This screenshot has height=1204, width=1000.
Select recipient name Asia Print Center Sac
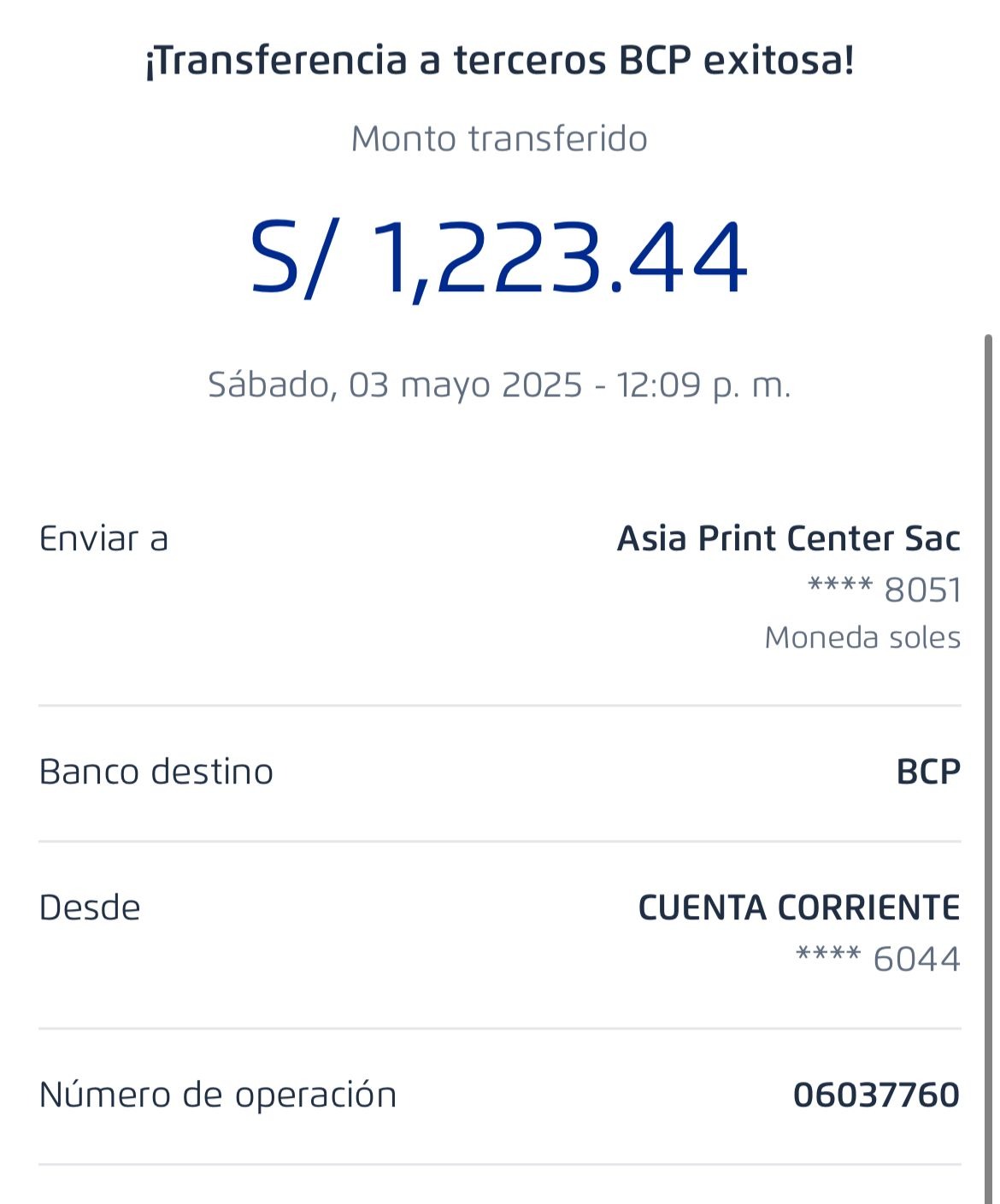pos(788,539)
